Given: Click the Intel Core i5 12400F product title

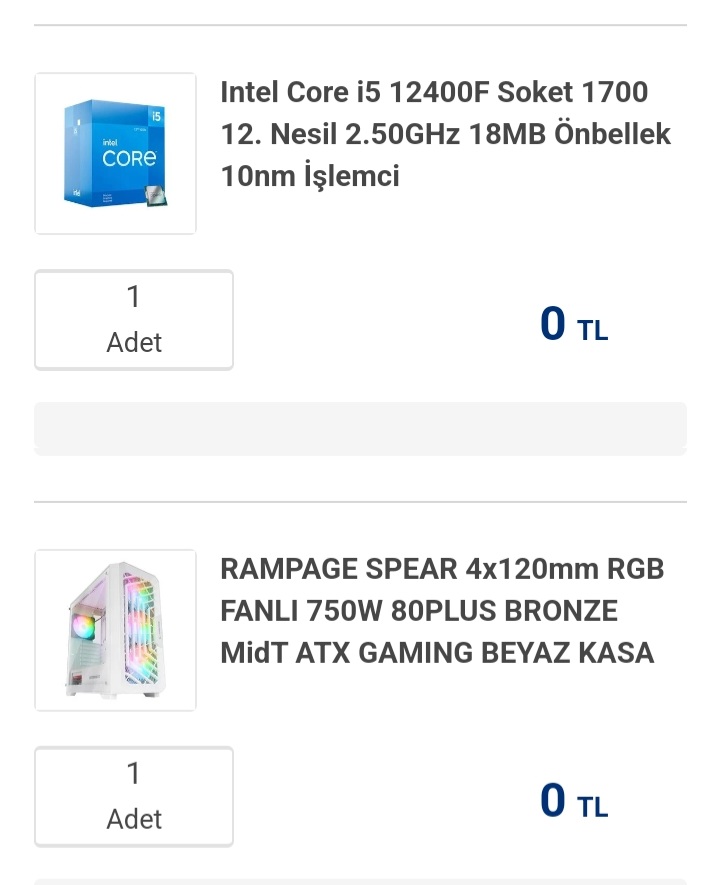Looking at the screenshot, I should click(445, 134).
